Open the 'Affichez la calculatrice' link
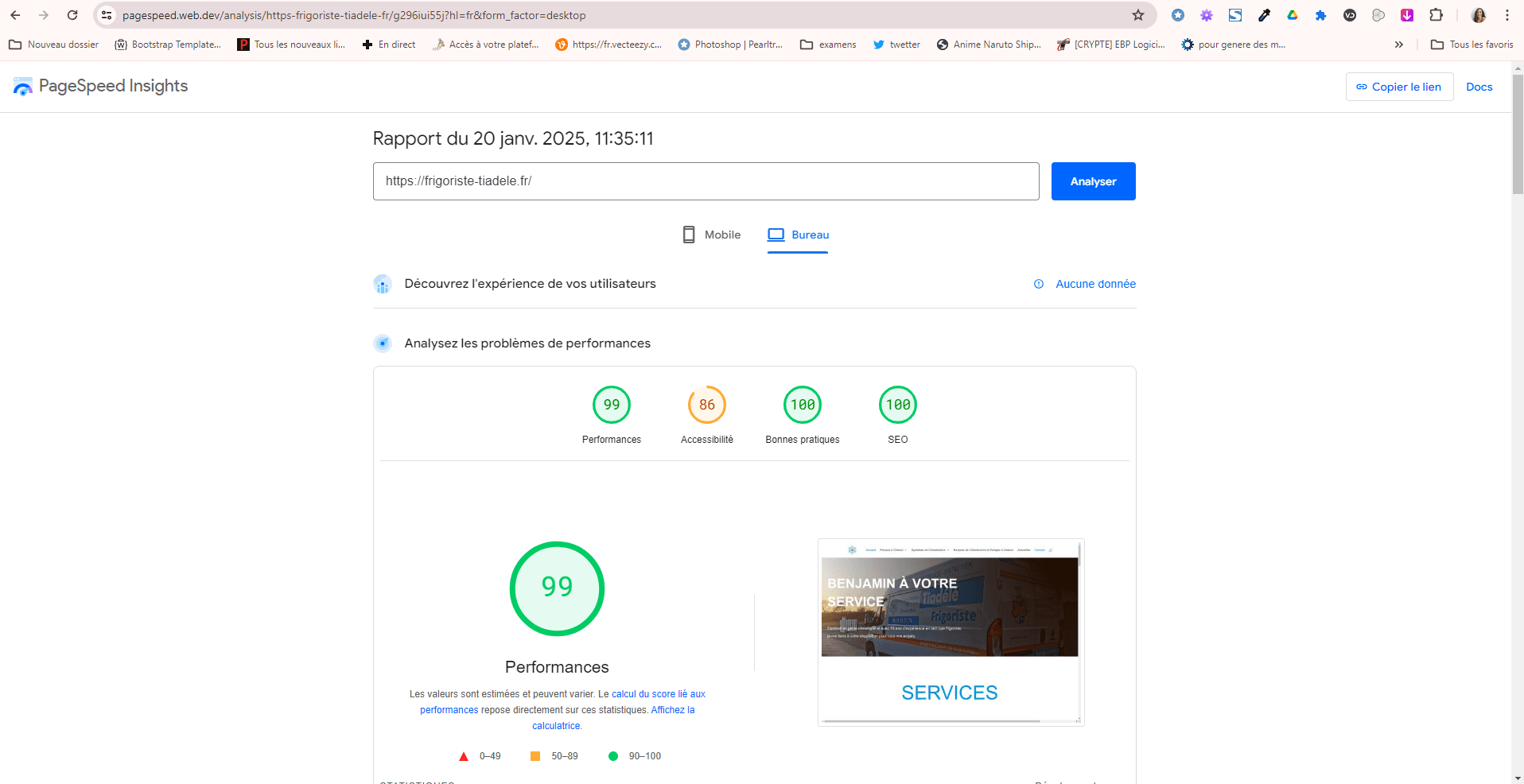 (x=672, y=710)
